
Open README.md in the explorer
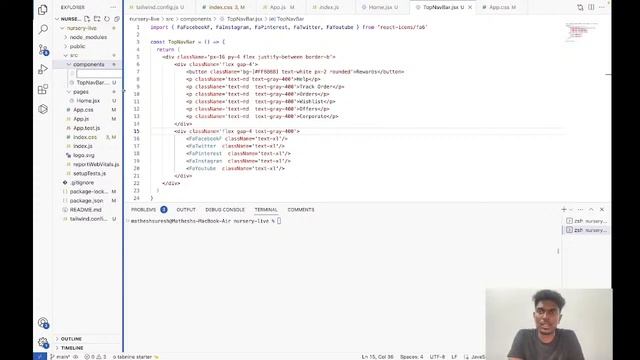click(x=85, y=210)
